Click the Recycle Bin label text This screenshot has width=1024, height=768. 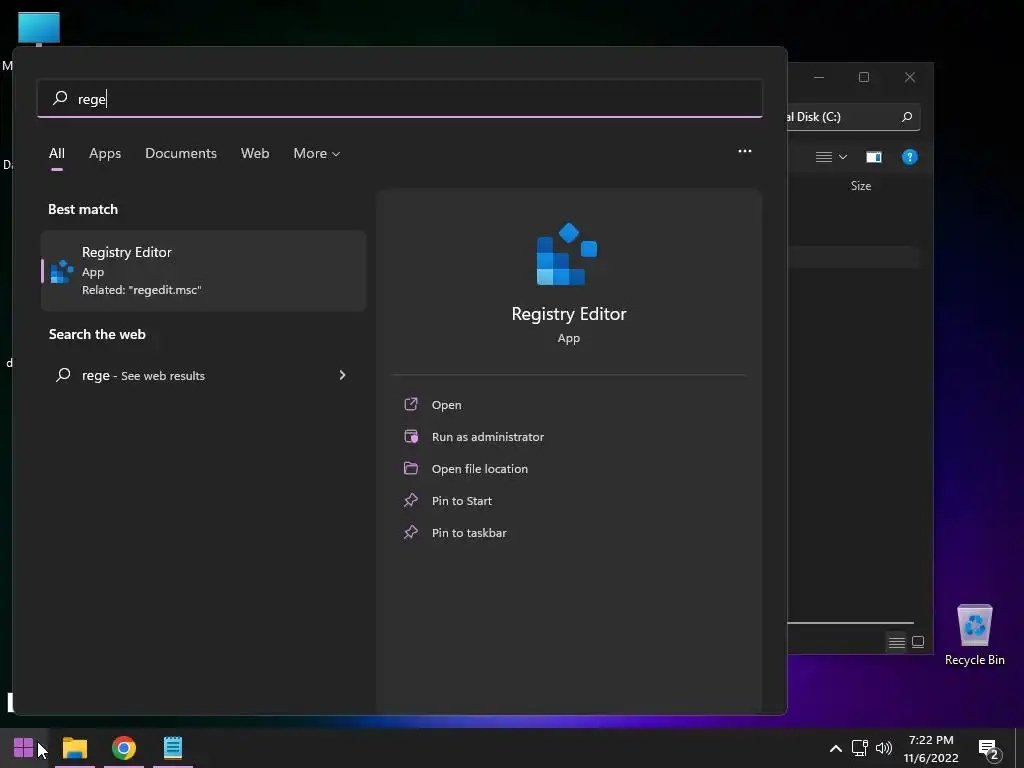tap(974, 660)
